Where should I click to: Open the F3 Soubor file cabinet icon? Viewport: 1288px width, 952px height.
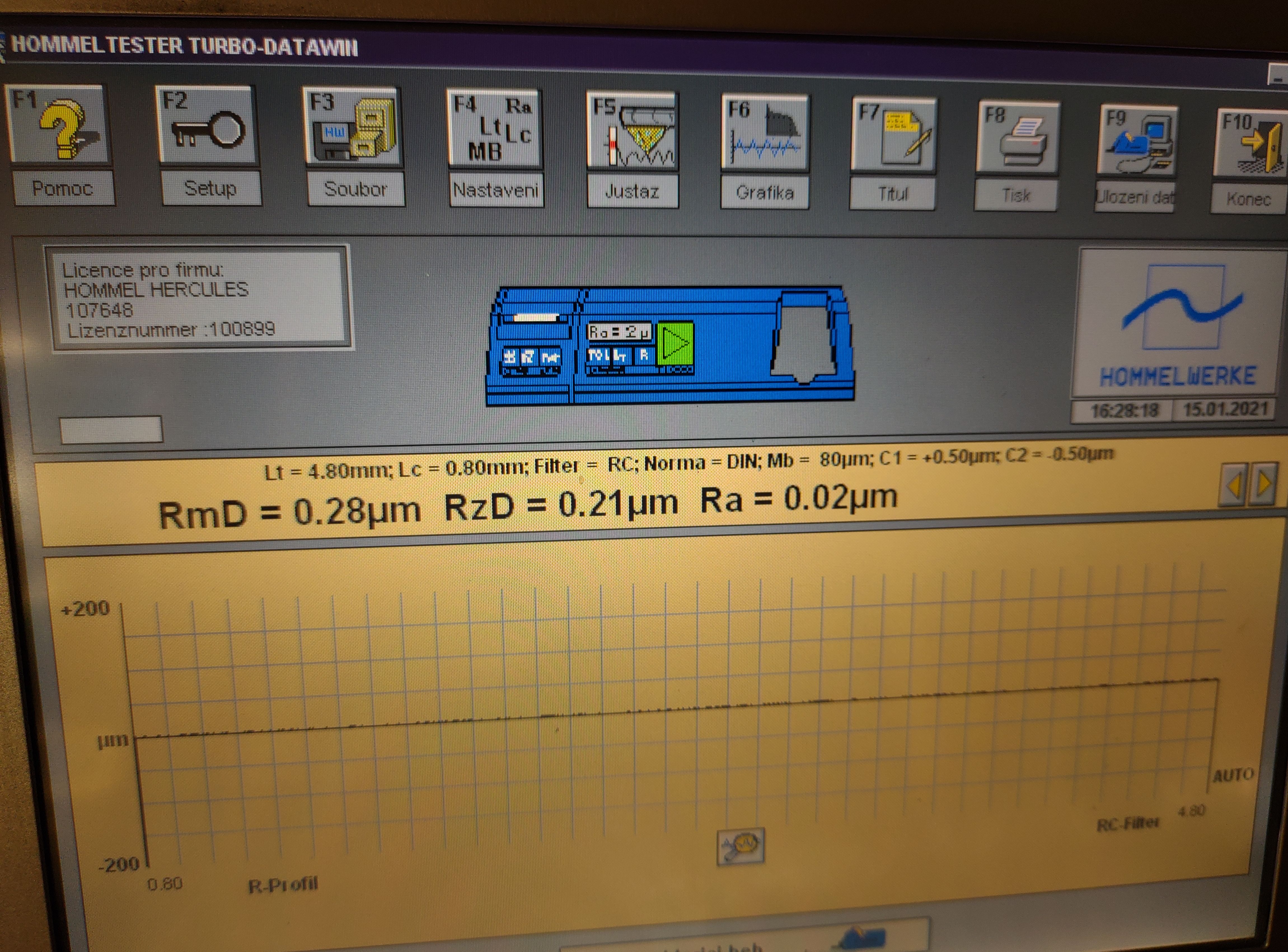click(x=352, y=128)
